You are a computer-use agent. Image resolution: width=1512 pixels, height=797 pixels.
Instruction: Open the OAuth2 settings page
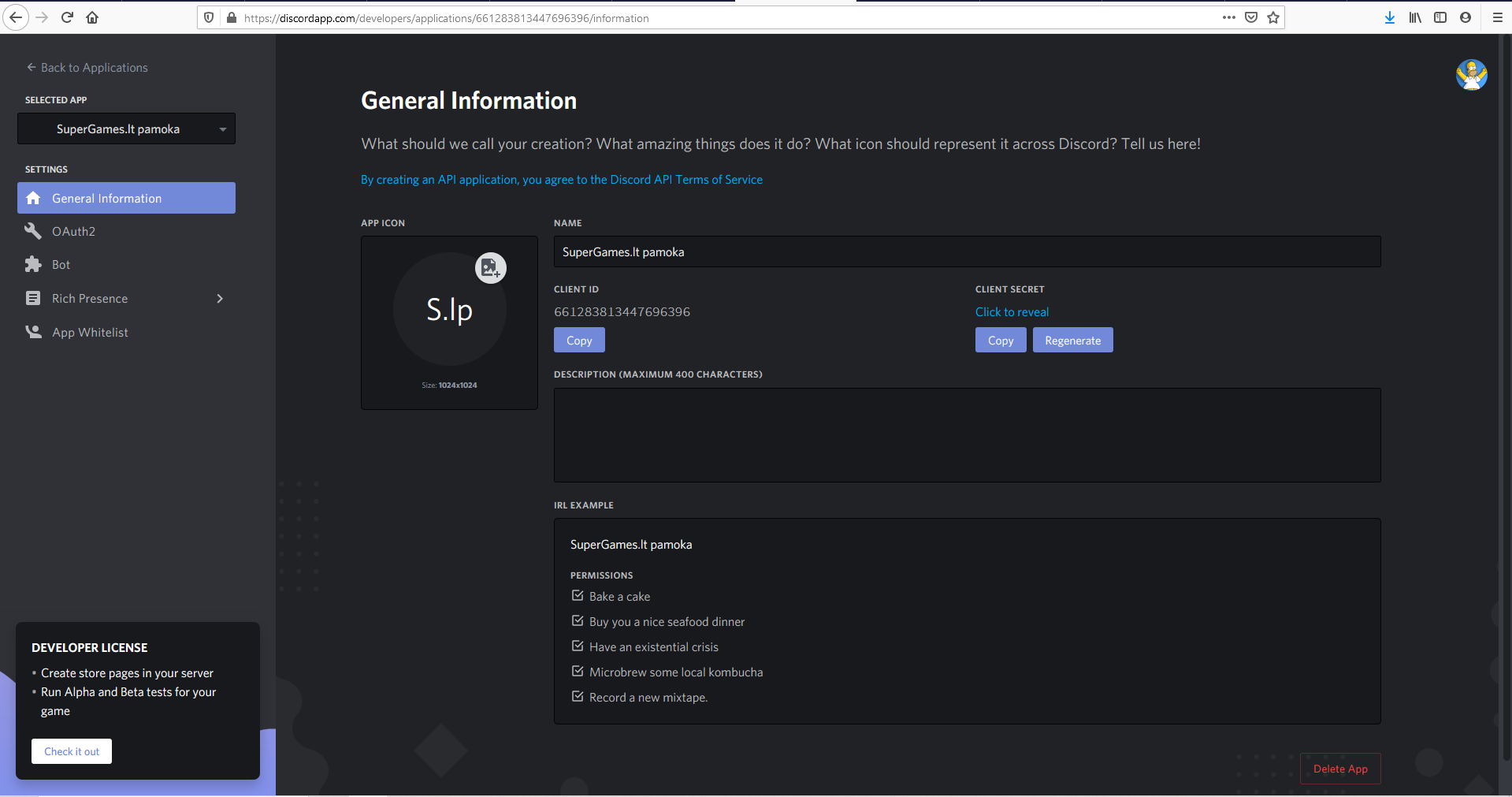tap(126, 231)
